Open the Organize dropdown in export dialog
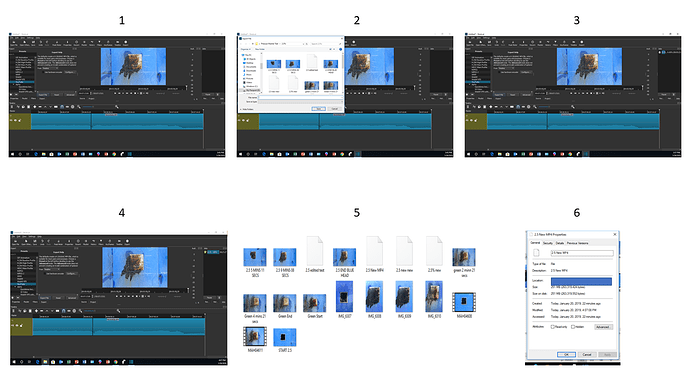This screenshot has height=388, width=690. pos(245,49)
